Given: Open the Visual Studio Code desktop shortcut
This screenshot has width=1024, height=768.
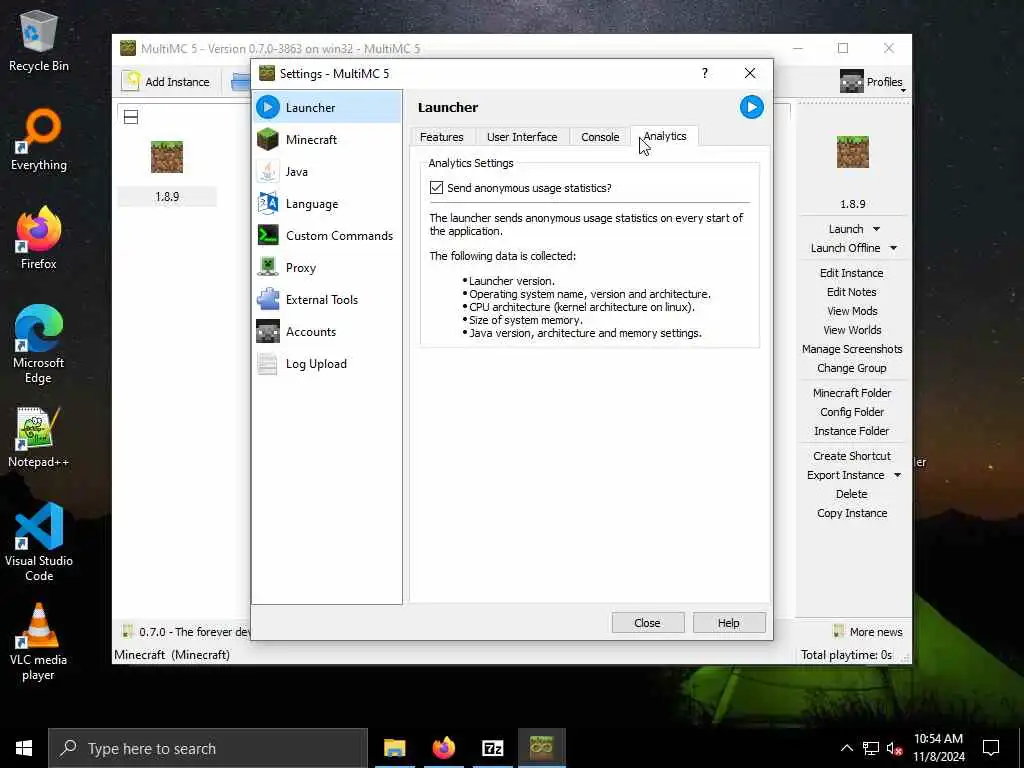Looking at the screenshot, I should click(x=39, y=542).
